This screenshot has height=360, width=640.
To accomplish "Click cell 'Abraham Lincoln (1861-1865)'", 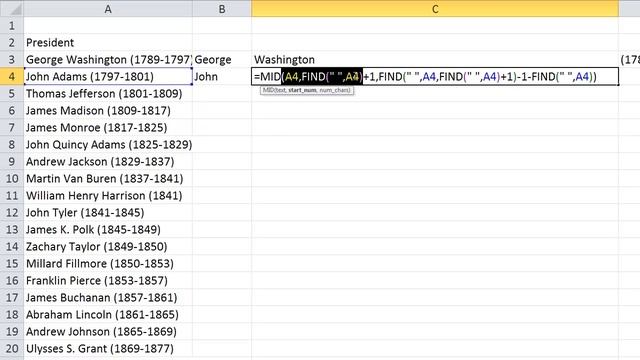I will (108, 315).
